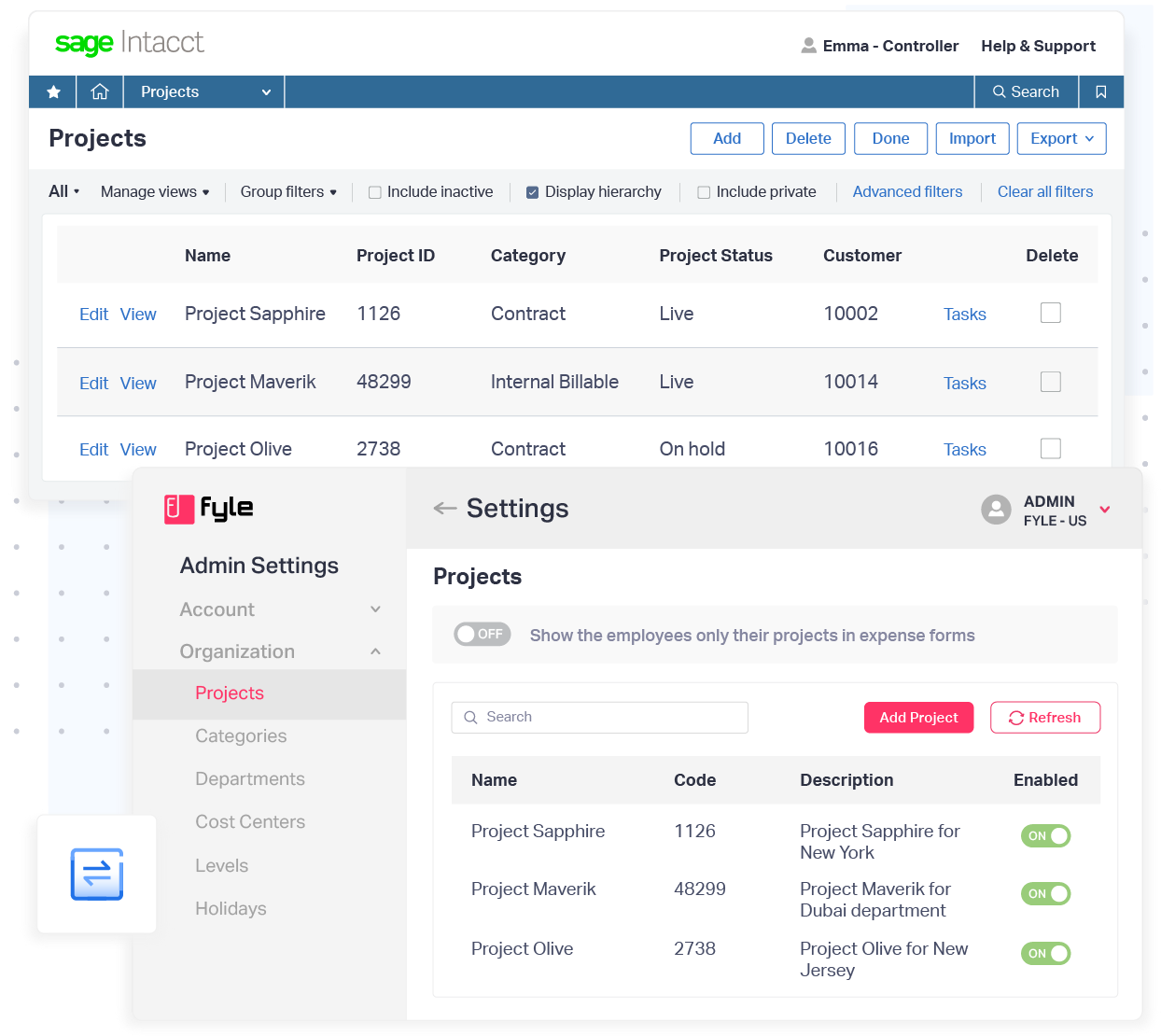Click the Add Project button in Fyle
1161x1036 pixels.
click(918, 717)
